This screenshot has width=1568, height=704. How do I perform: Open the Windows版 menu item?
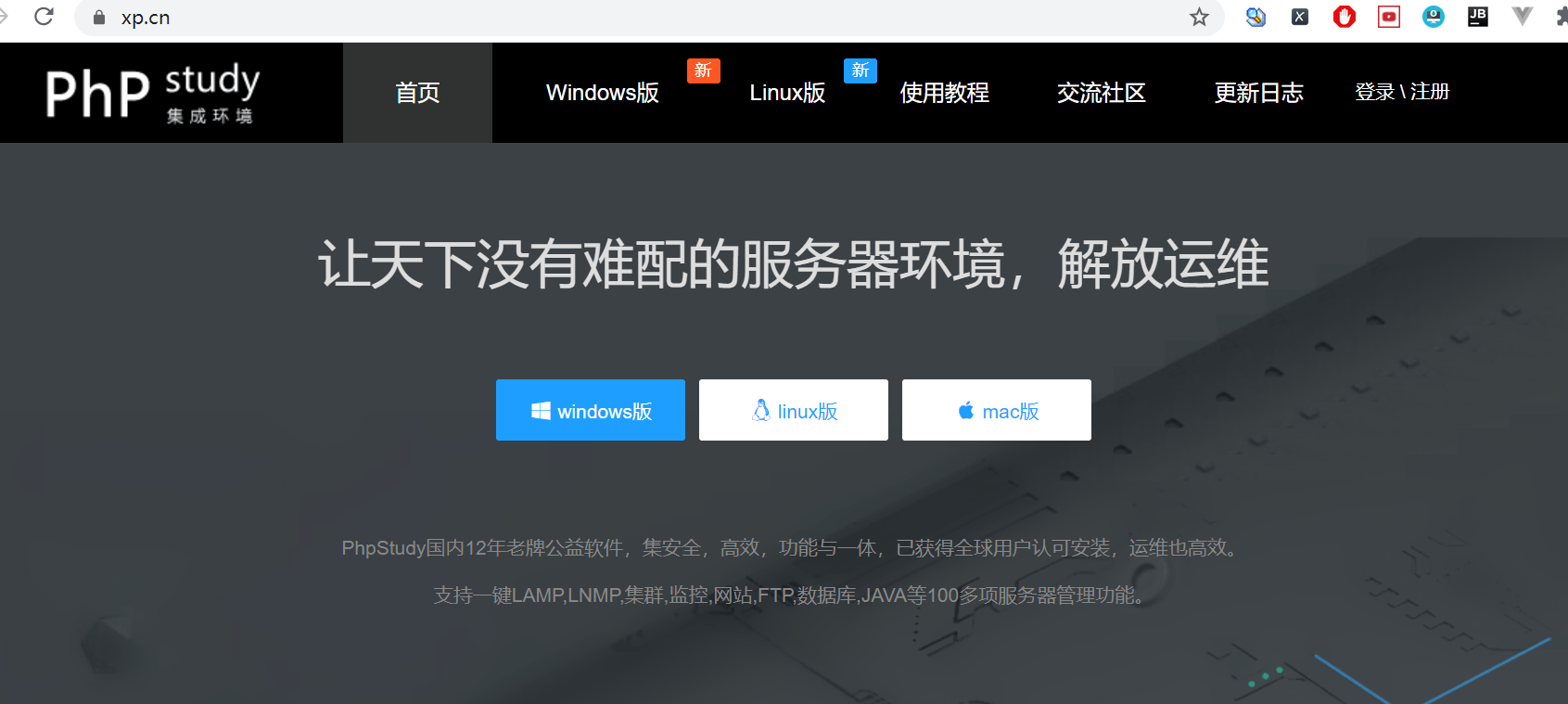(602, 93)
